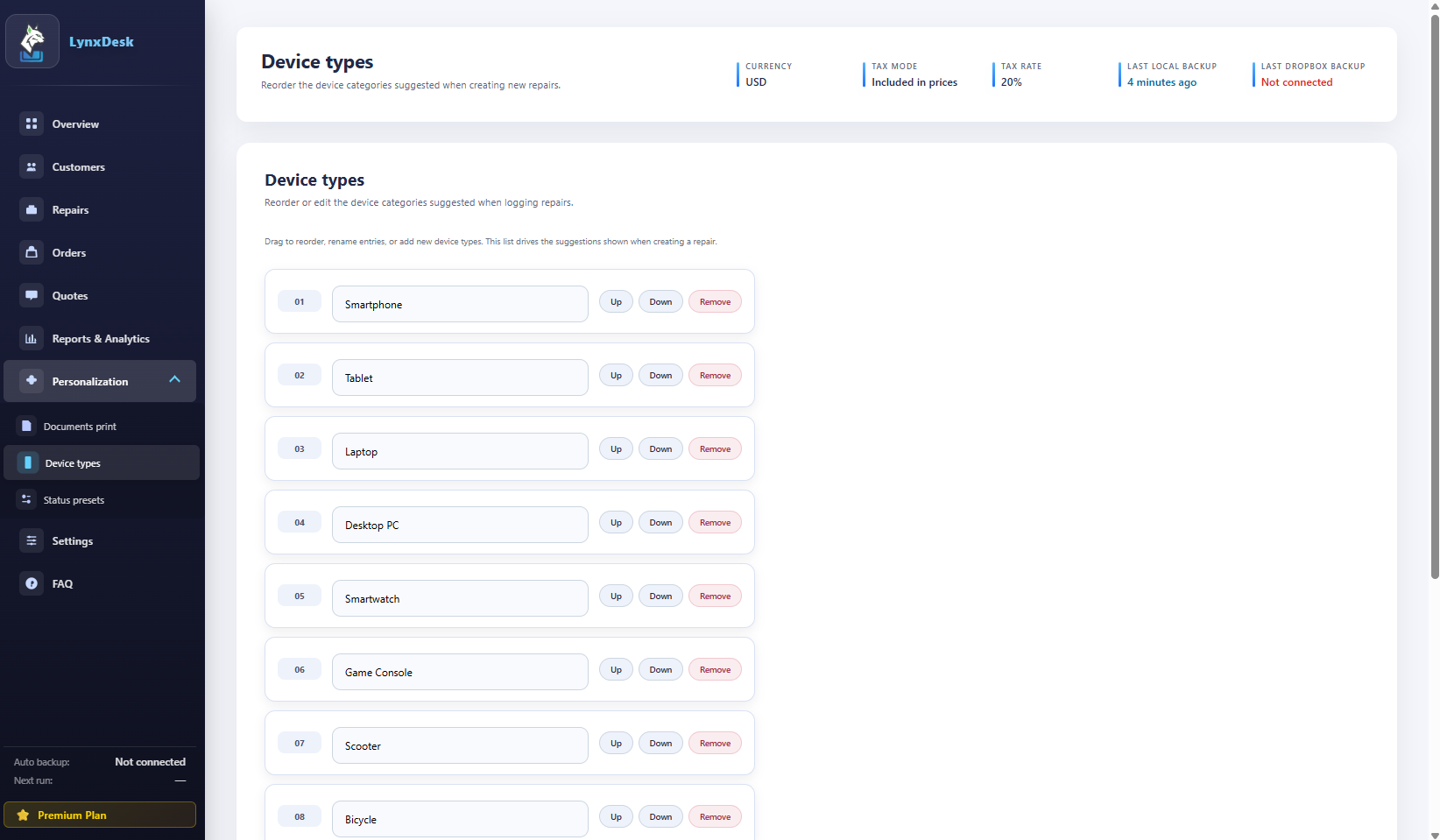Click the Customers people icon
Screen dimensions: 1440x840
pos(32,166)
